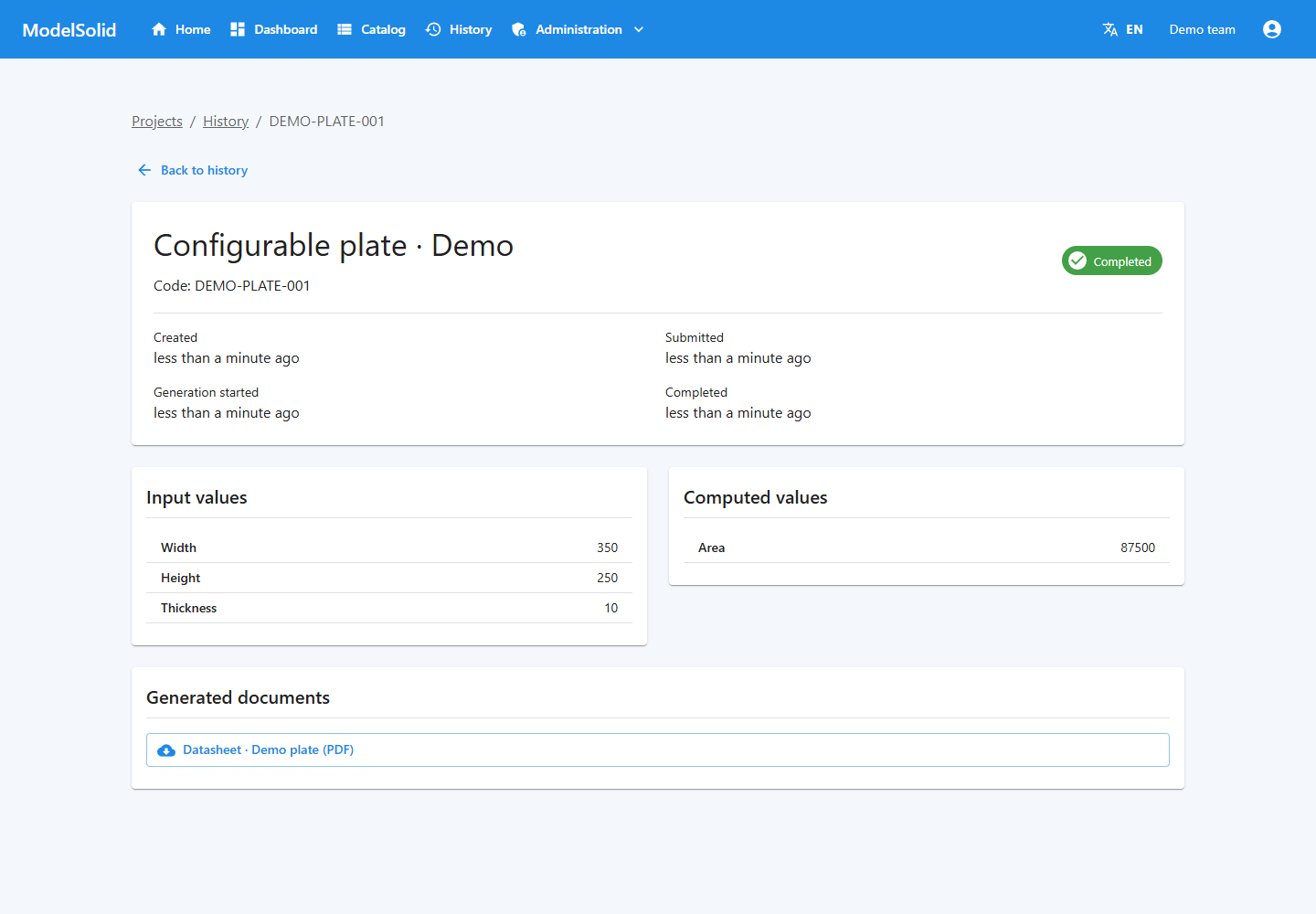Click the green Completed checkmark icon
Viewport: 1316px width, 914px height.
(1077, 260)
